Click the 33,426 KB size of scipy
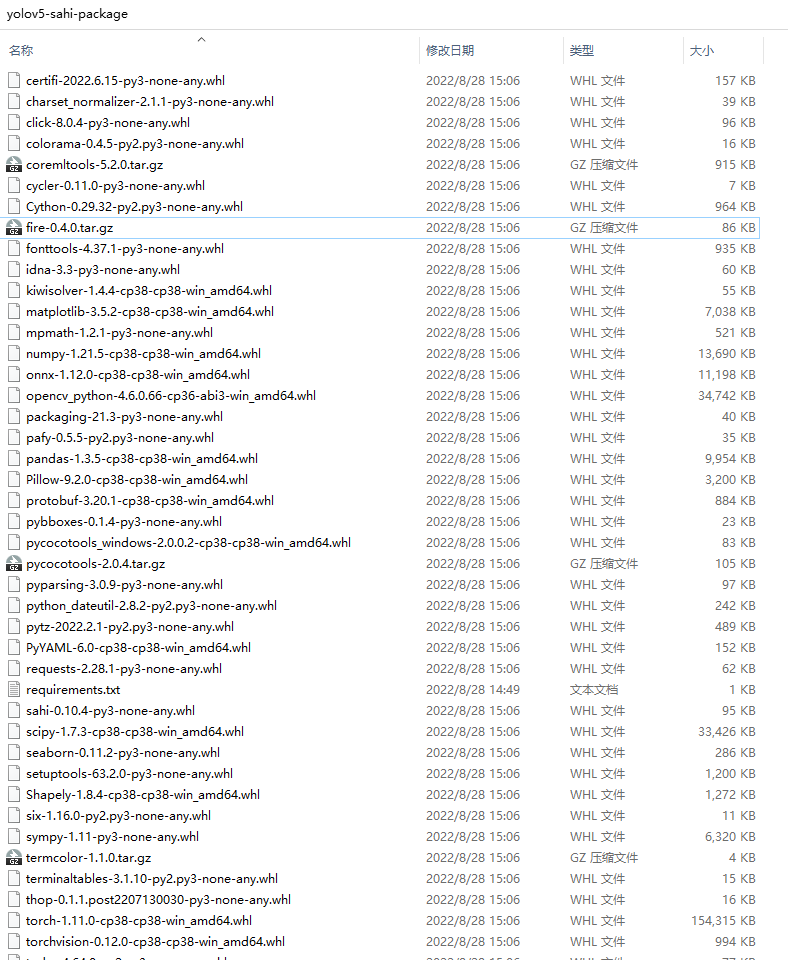Screen dimensions: 788x960 [727, 732]
